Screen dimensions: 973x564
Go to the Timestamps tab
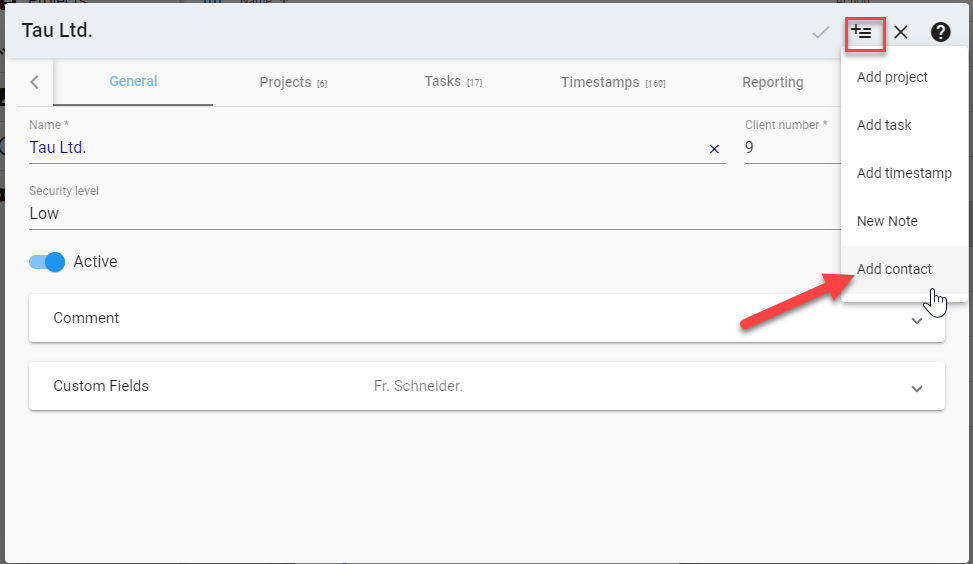612,82
